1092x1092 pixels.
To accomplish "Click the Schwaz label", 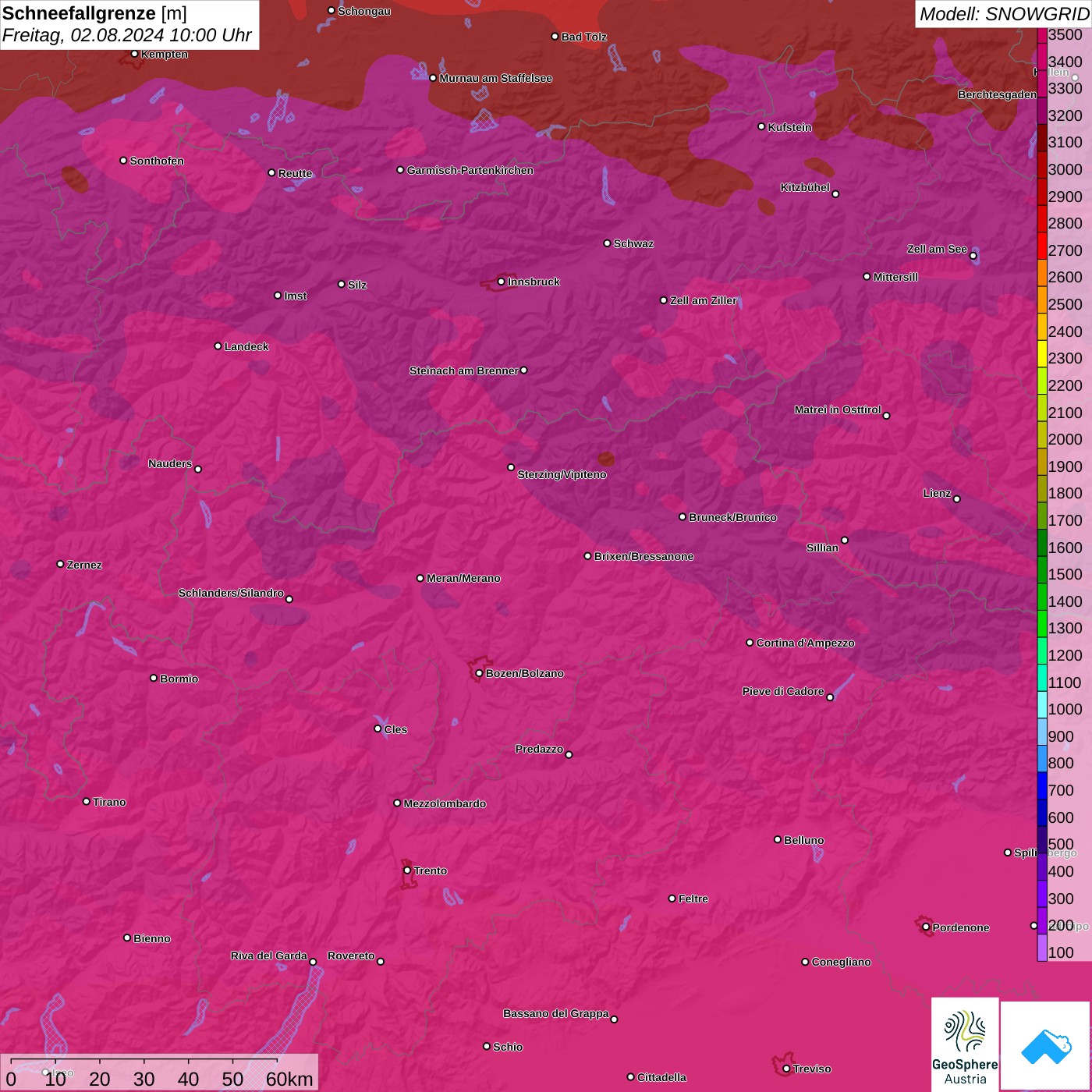I will (x=633, y=243).
